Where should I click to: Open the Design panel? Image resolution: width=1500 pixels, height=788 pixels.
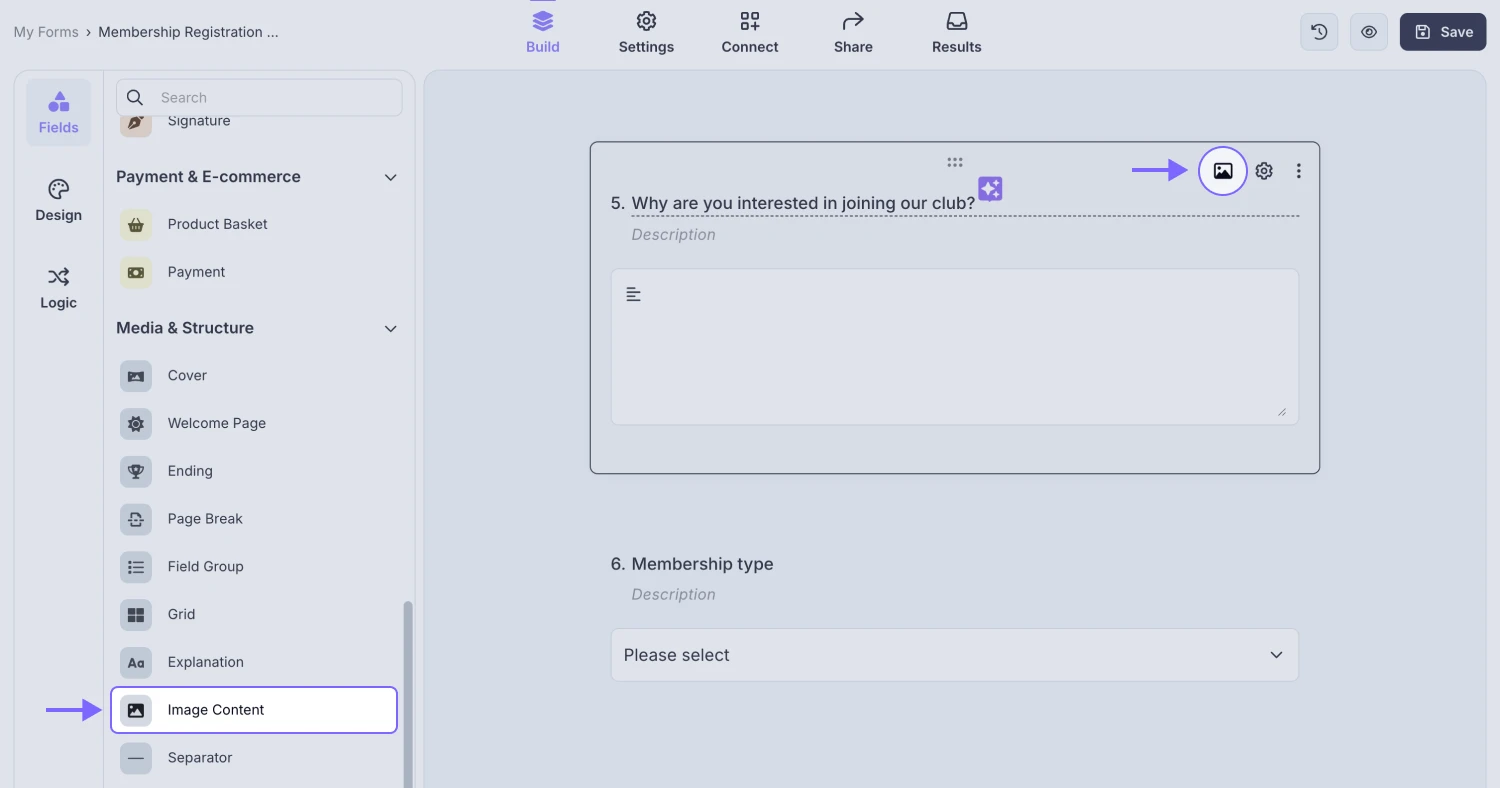coord(58,200)
